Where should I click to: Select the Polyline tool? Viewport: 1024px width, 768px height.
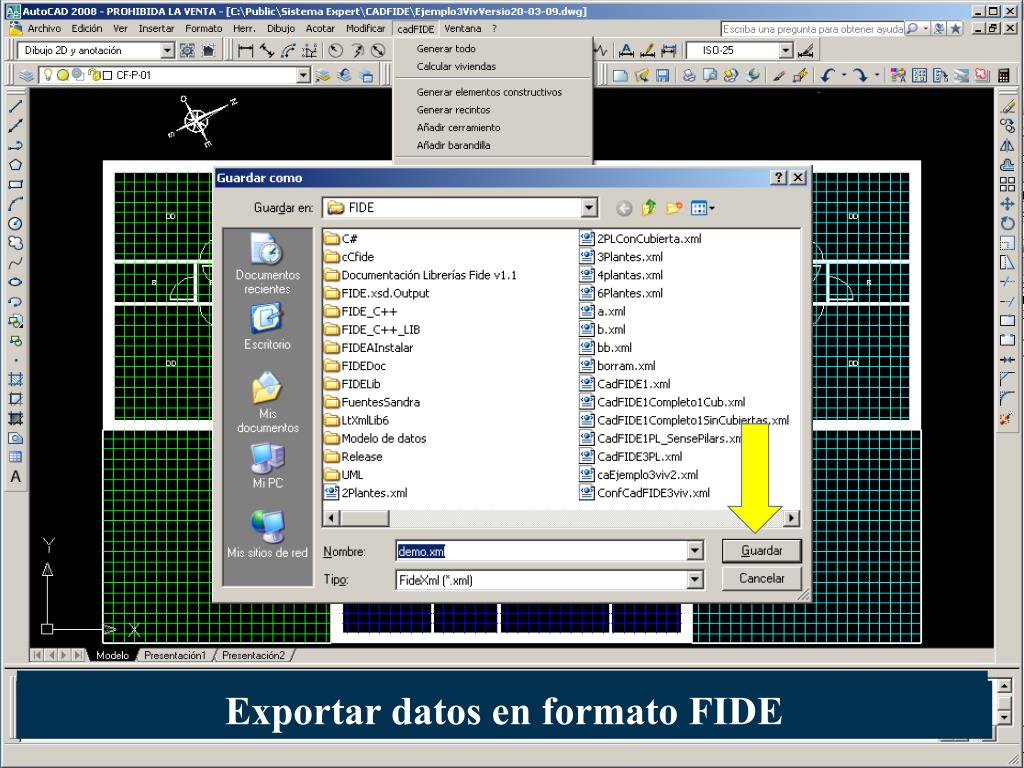coord(15,145)
